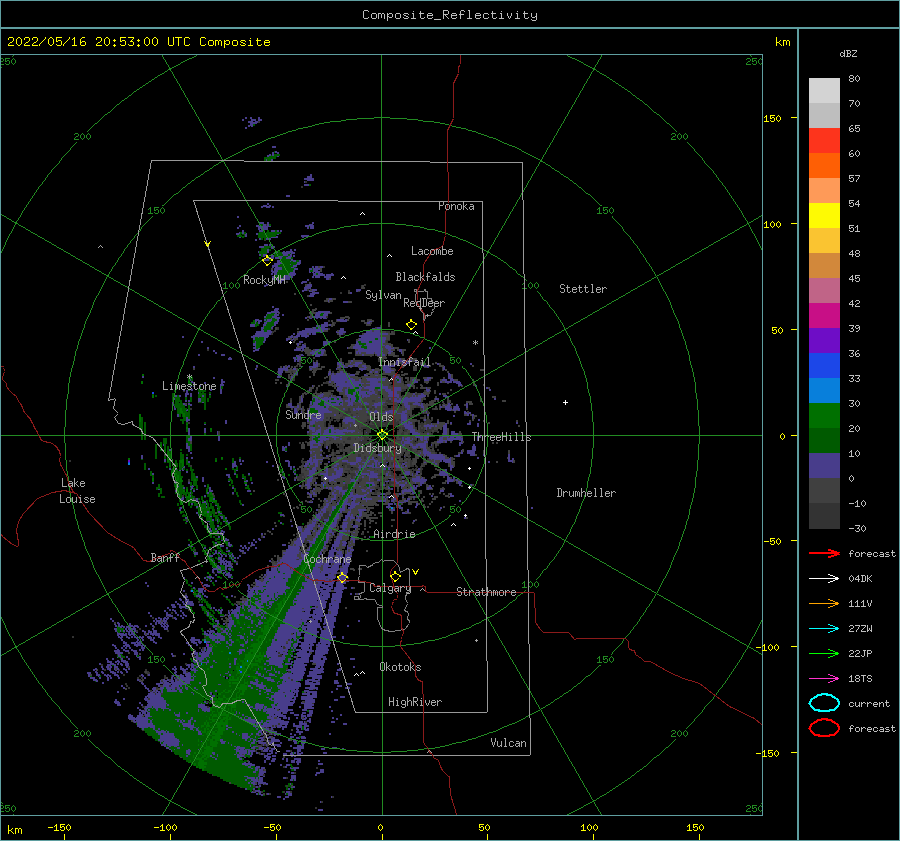Click white asterisk marker above Limestone
Image resolution: width=900 pixels, height=841 pixels.
pos(189,377)
